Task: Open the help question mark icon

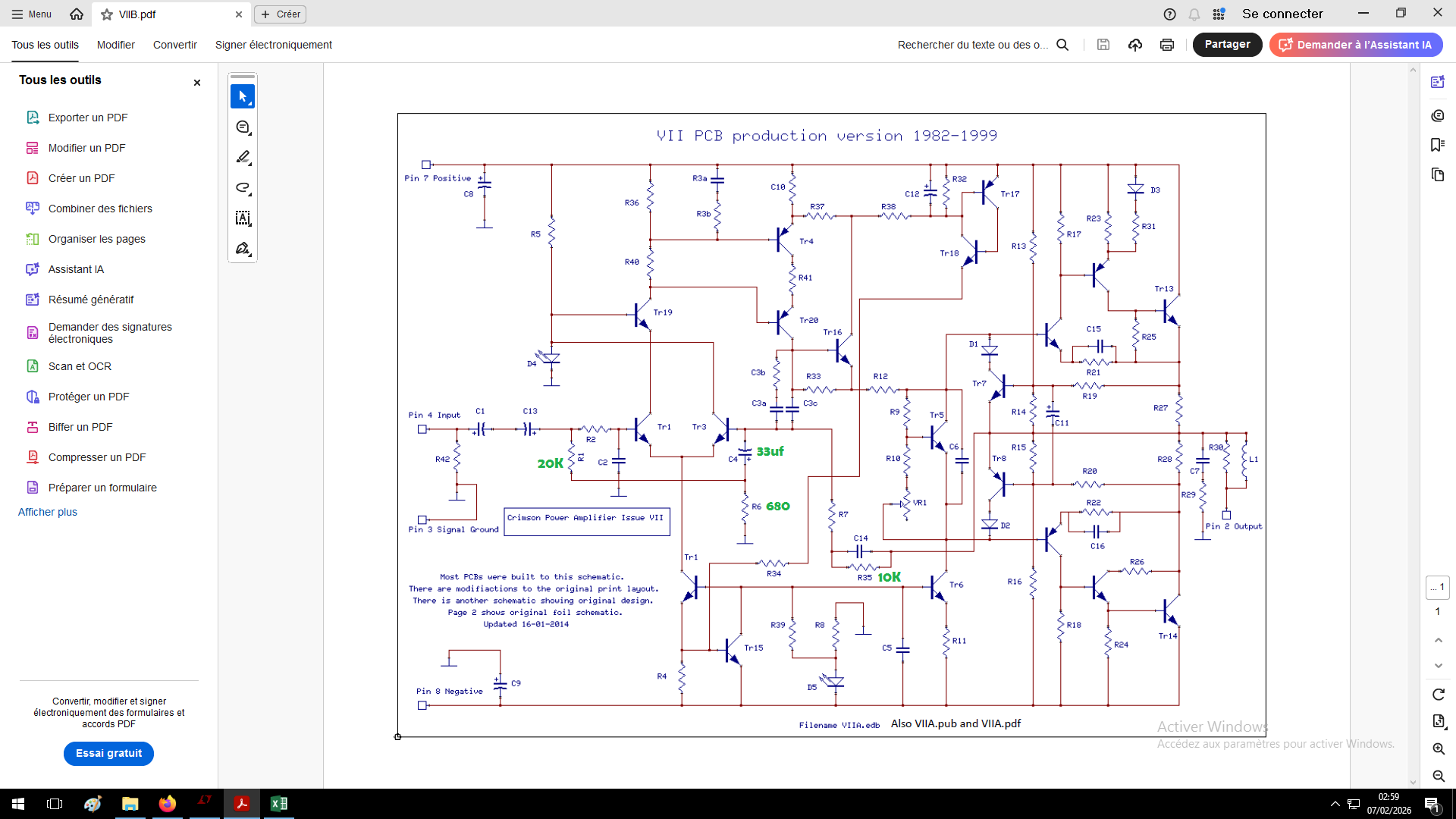Action: click(x=1169, y=14)
